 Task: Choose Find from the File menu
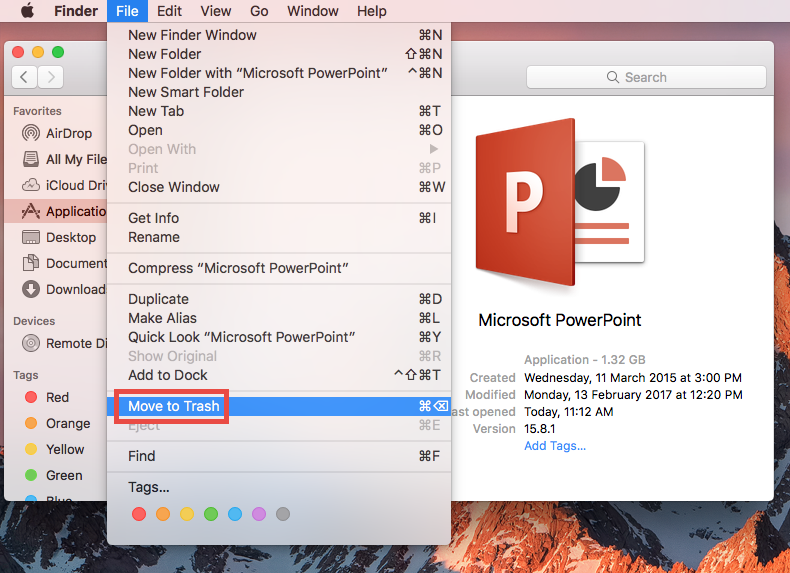coord(279,456)
